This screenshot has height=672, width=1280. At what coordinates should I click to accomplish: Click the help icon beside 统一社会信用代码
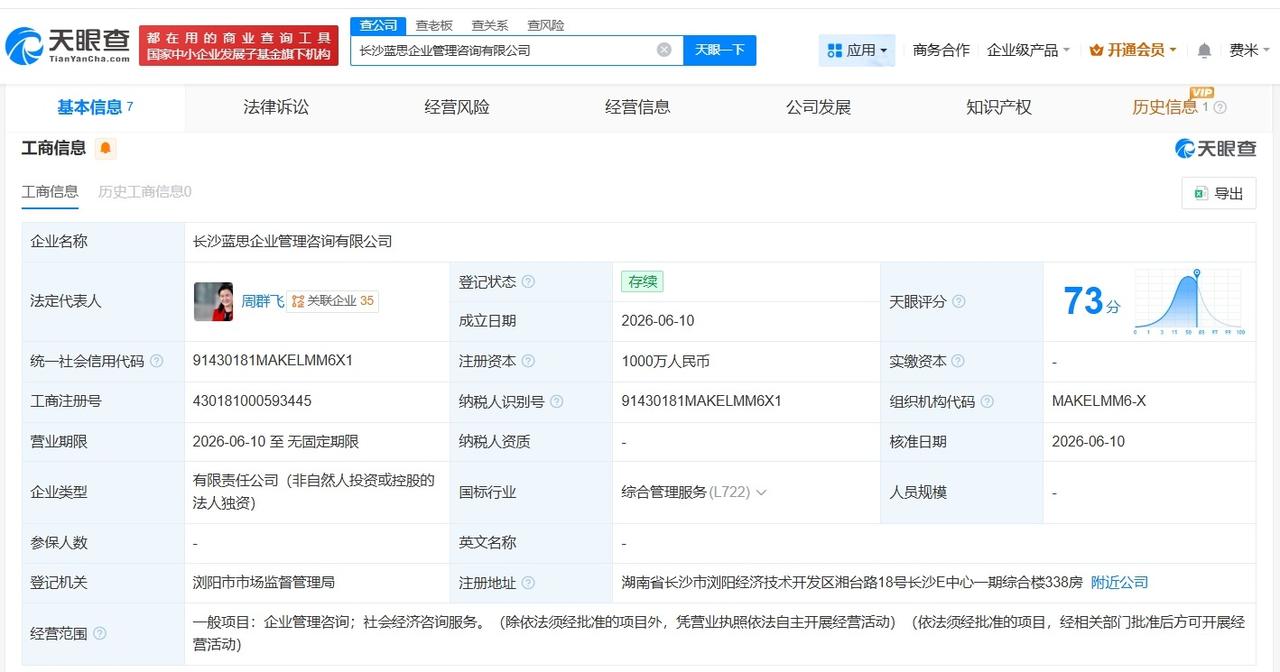tap(157, 361)
